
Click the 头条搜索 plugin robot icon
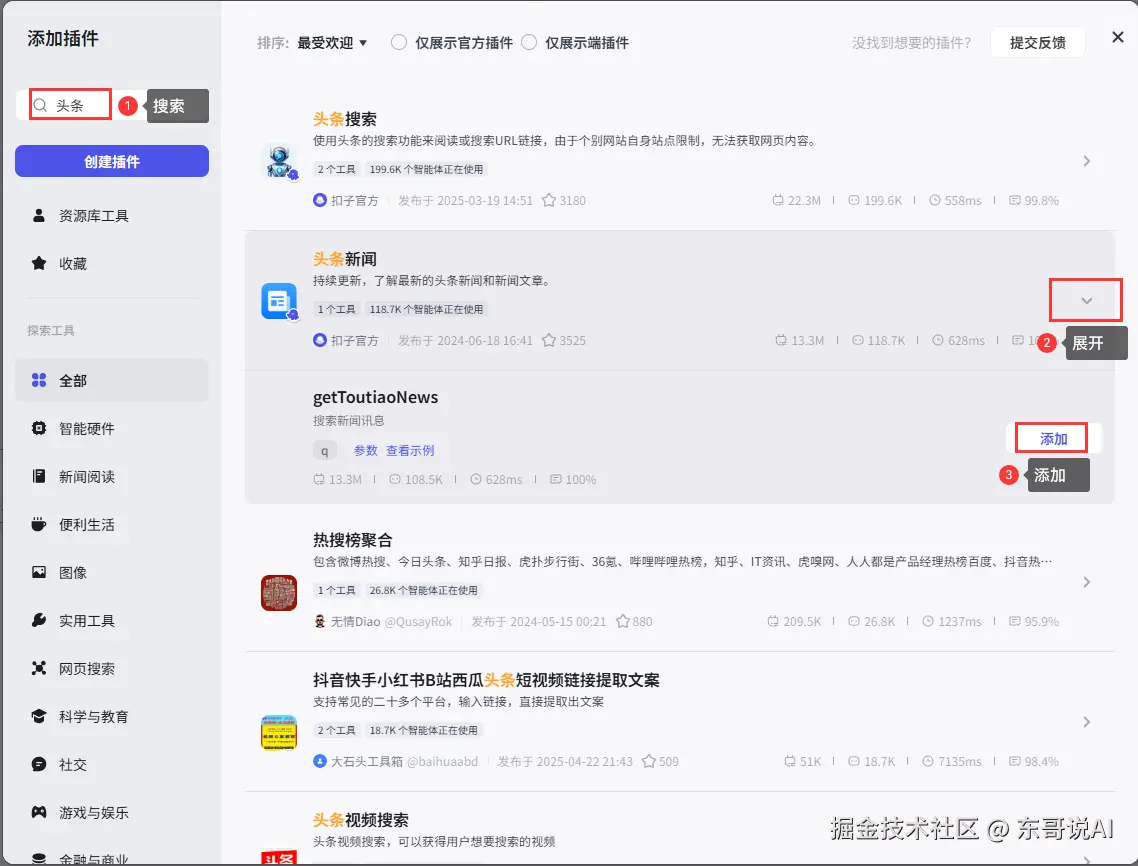(279, 161)
